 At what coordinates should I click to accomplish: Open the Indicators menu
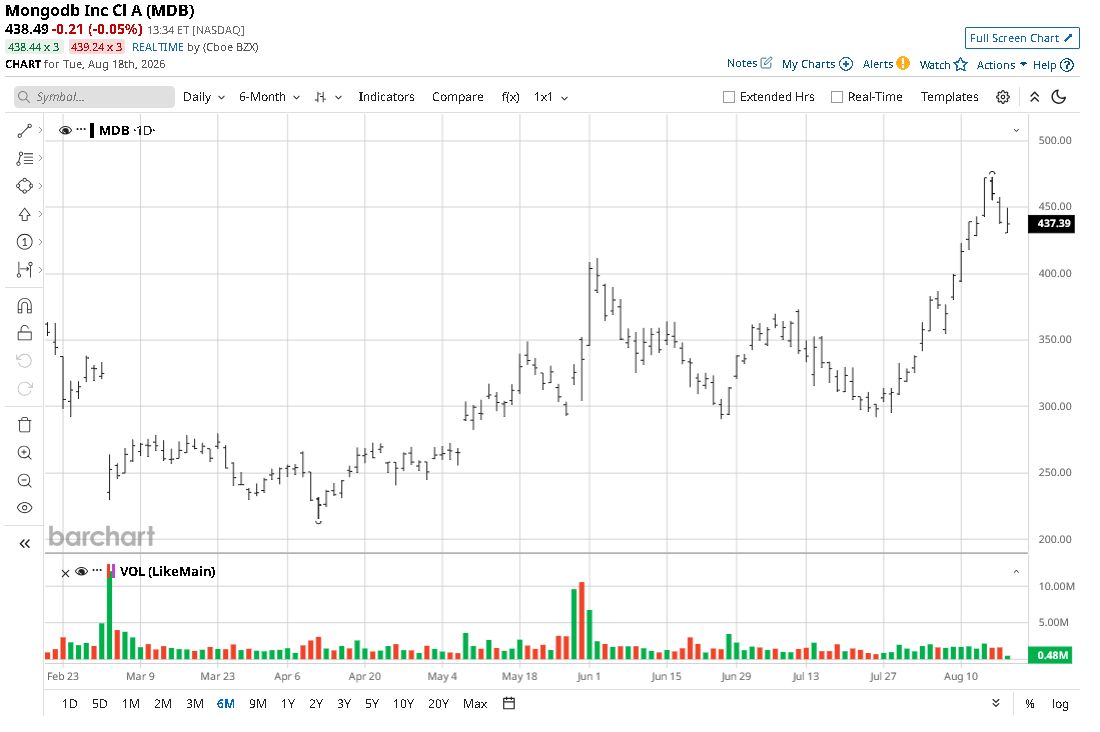[x=387, y=97]
